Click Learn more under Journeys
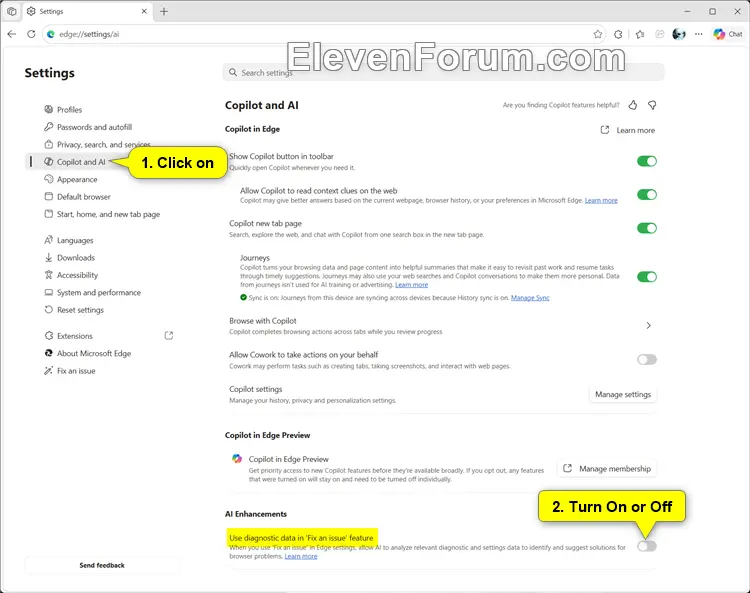Screen dimensions: 750x593 click(411, 285)
